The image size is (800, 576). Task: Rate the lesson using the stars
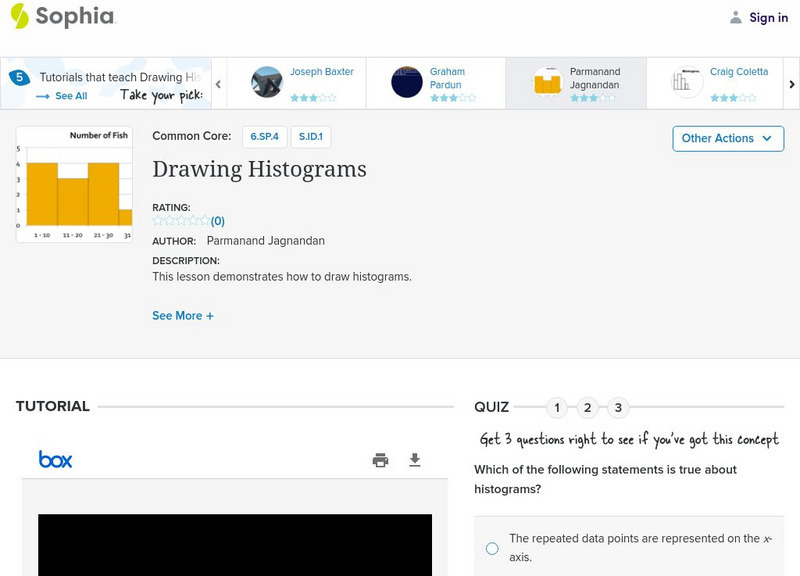tap(181, 221)
